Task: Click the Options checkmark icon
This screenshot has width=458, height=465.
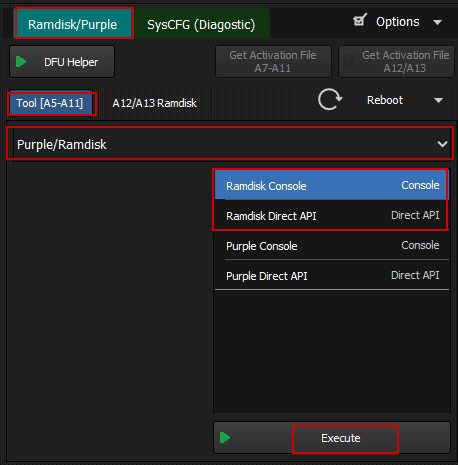Action: 360,20
